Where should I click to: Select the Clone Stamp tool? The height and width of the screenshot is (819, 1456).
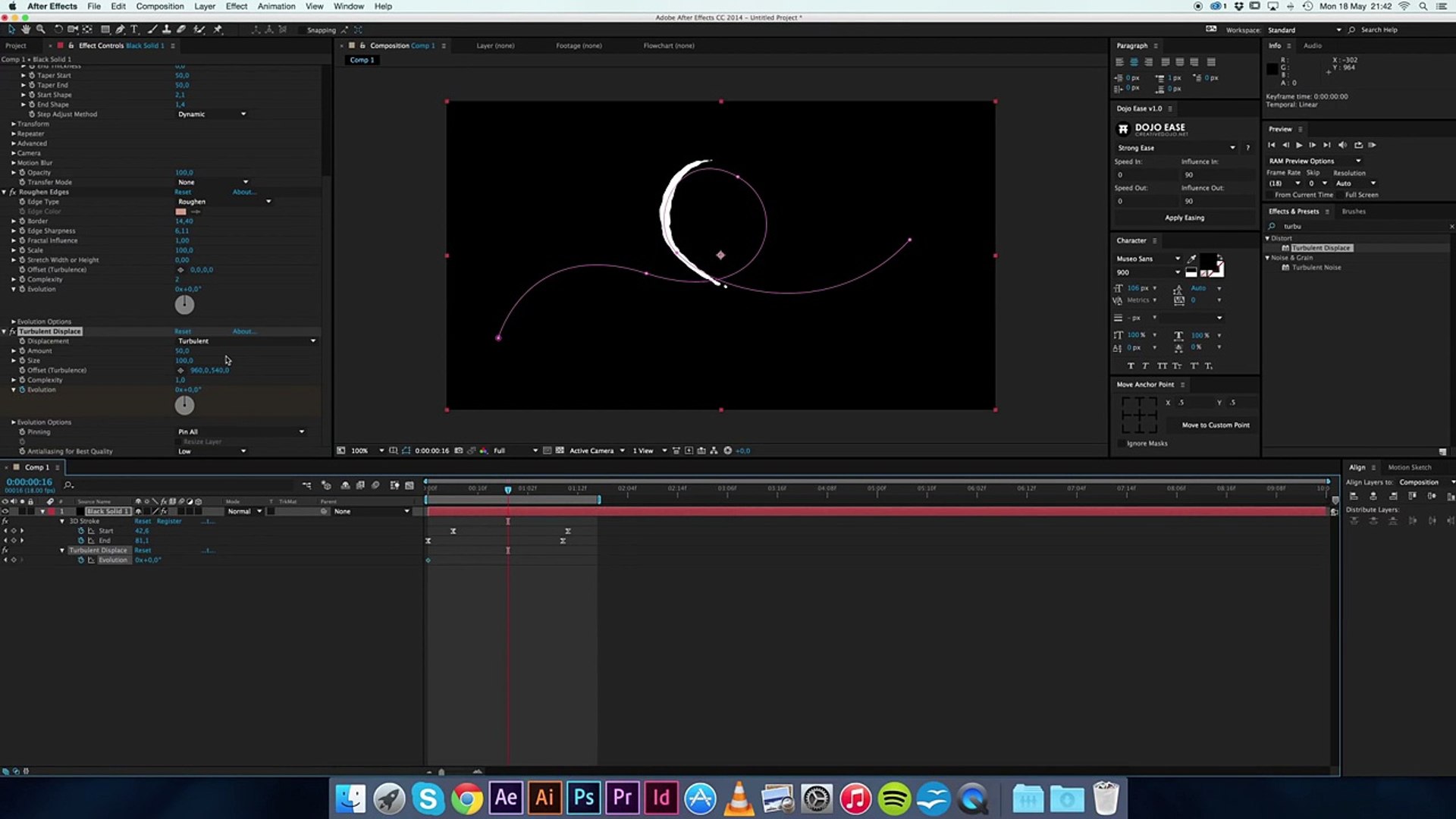[166, 30]
